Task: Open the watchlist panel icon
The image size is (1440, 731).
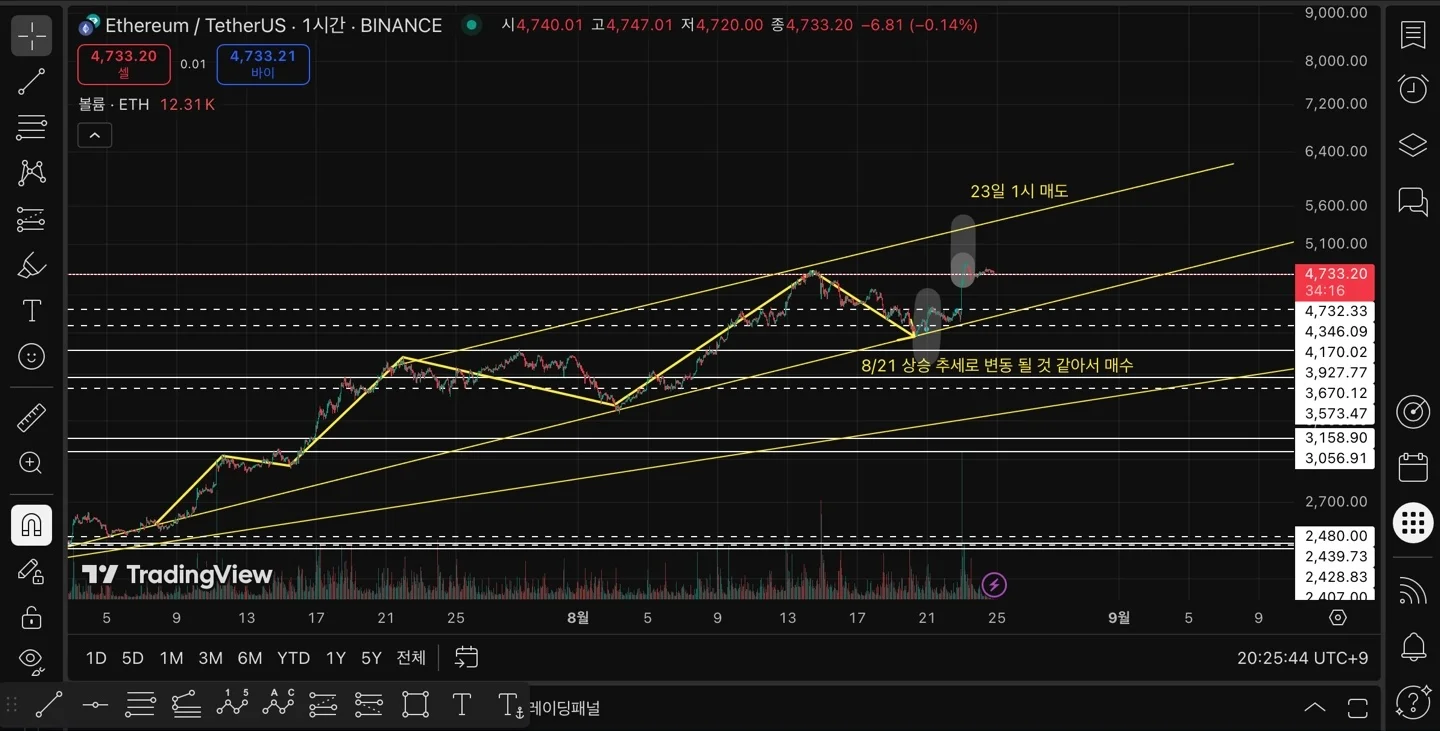Action: click(1412, 36)
